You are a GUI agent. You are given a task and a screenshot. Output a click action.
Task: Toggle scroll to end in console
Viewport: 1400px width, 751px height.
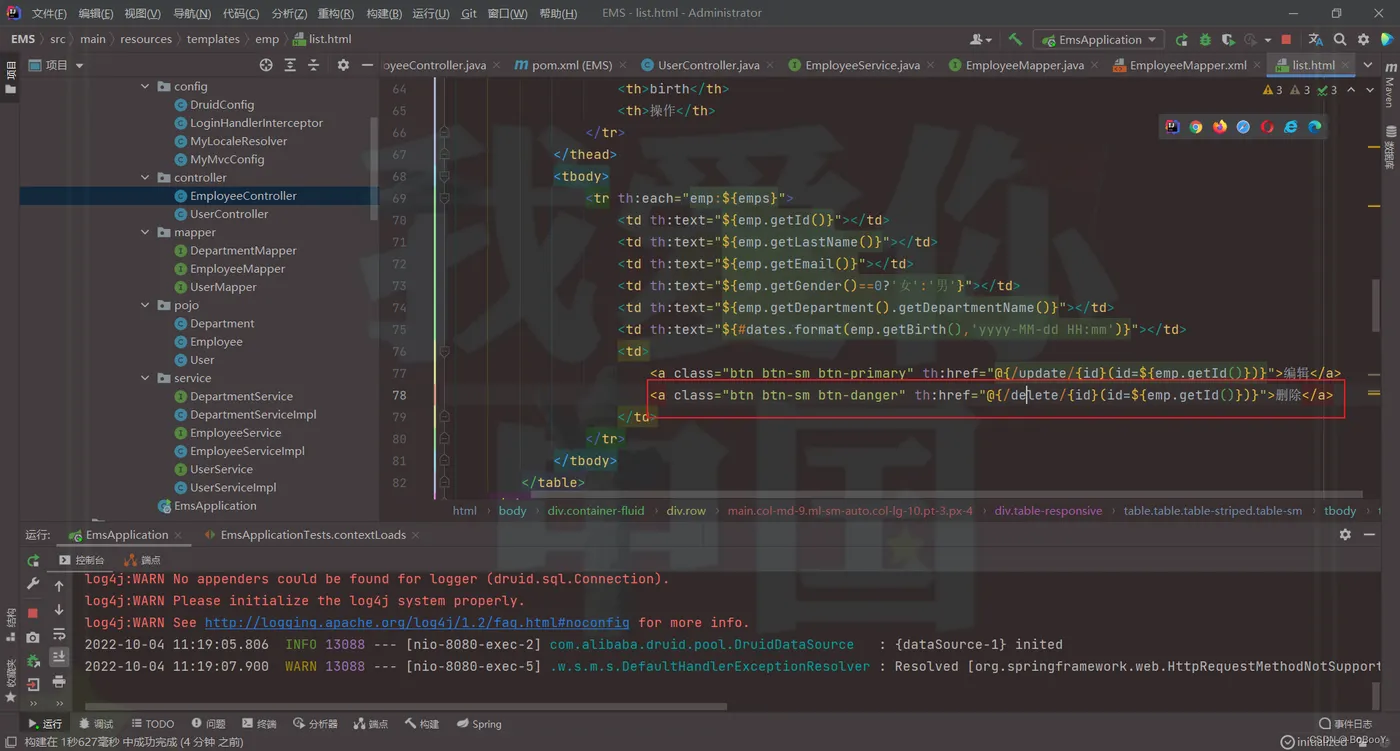[59, 658]
